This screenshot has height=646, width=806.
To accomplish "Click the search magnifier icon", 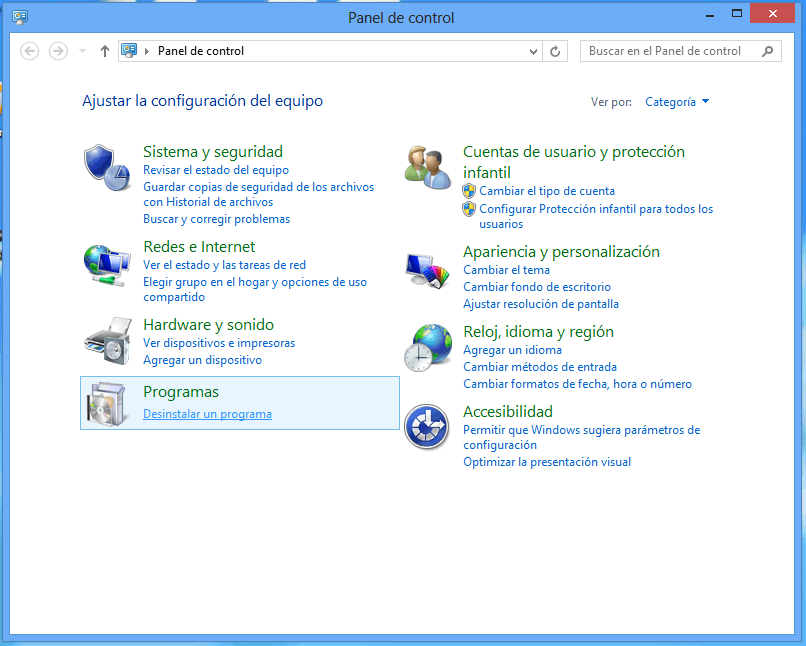I will point(767,51).
